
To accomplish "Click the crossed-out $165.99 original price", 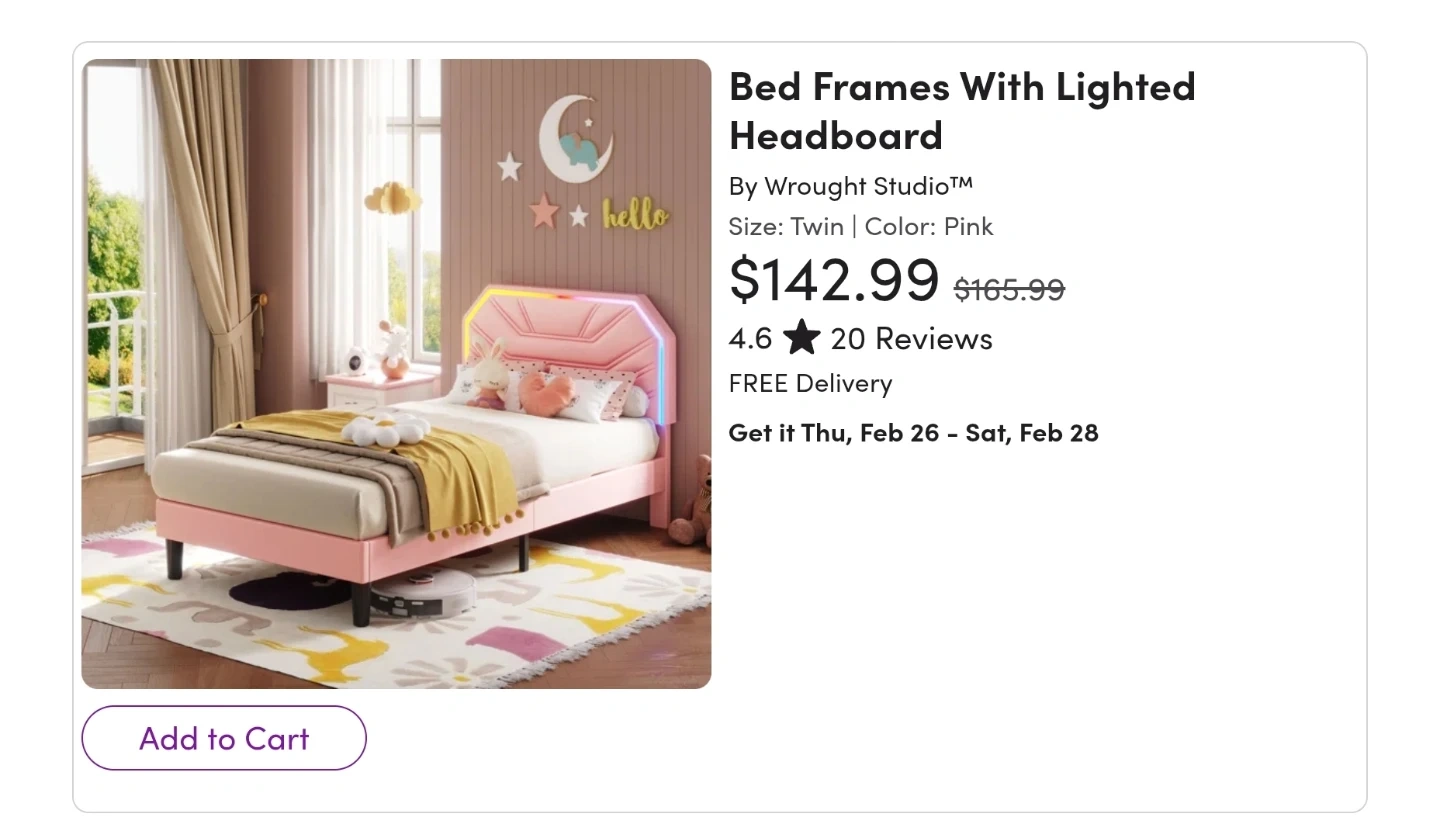I will pos(1009,289).
